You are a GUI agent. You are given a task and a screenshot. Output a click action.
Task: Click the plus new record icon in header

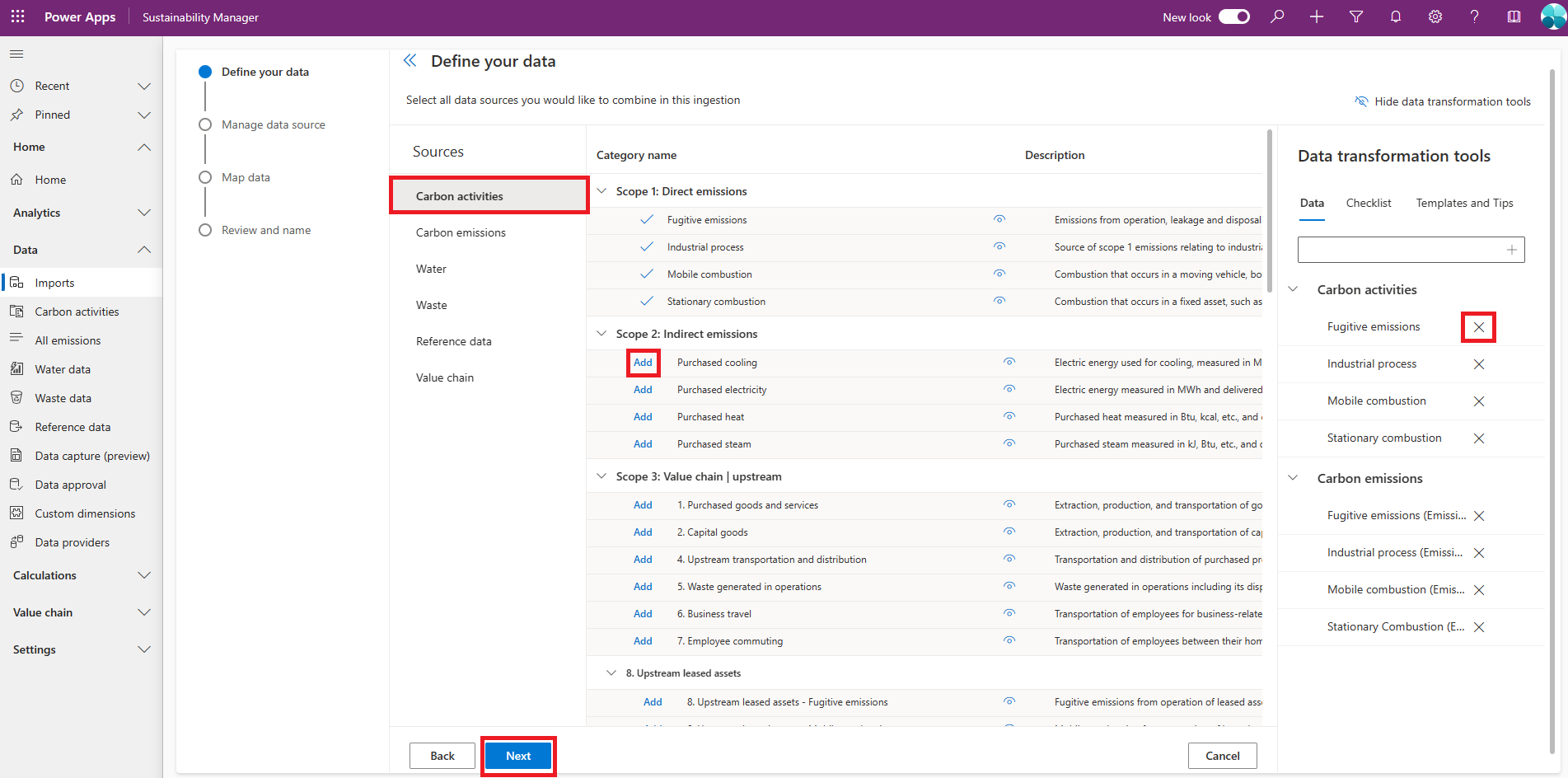coord(1317,16)
